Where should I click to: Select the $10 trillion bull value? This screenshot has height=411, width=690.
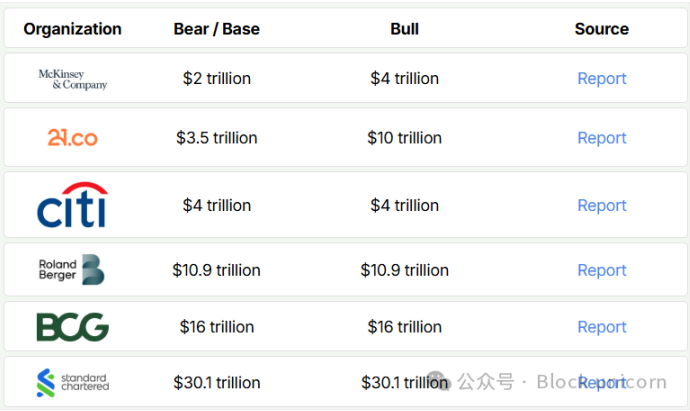tap(404, 138)
